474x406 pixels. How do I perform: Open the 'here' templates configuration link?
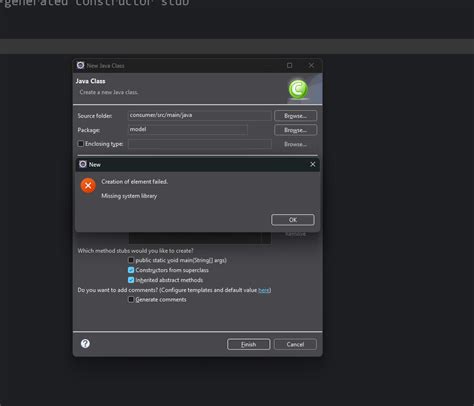pyautogui.click(x=264, y=290)
